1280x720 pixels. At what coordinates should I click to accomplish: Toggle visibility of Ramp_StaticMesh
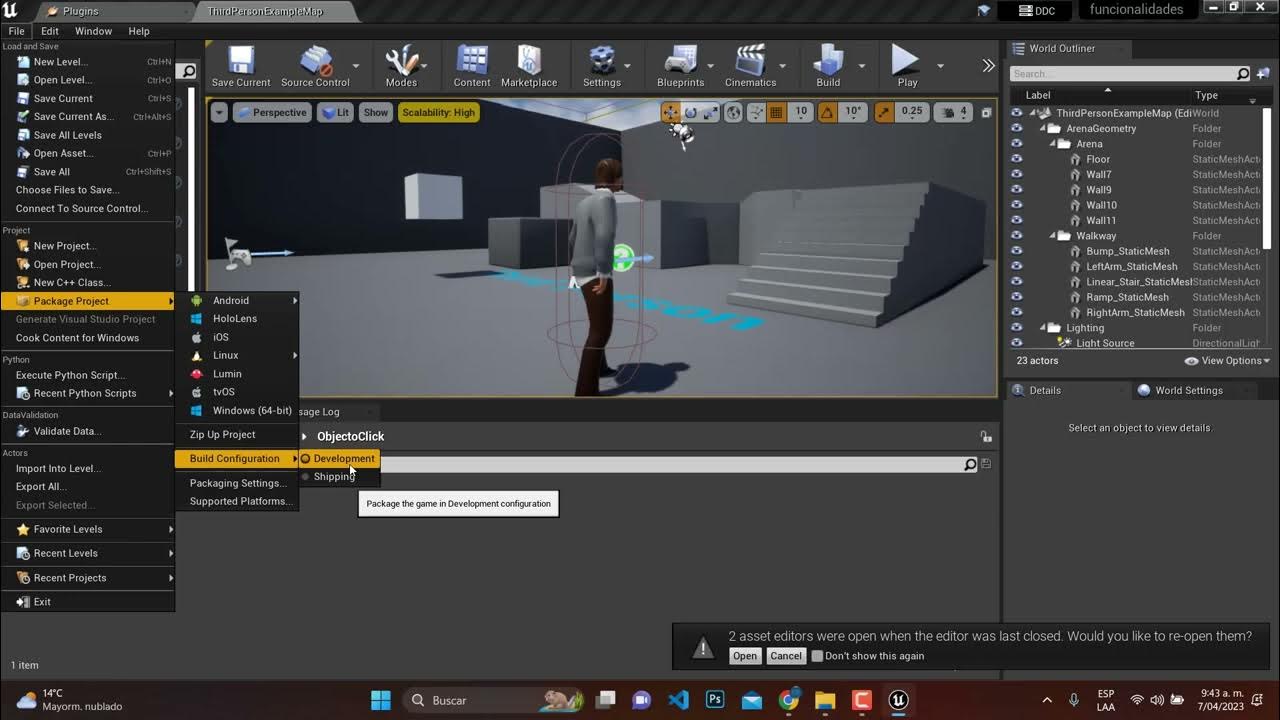pyautogui.click(x=1017, y=297)
